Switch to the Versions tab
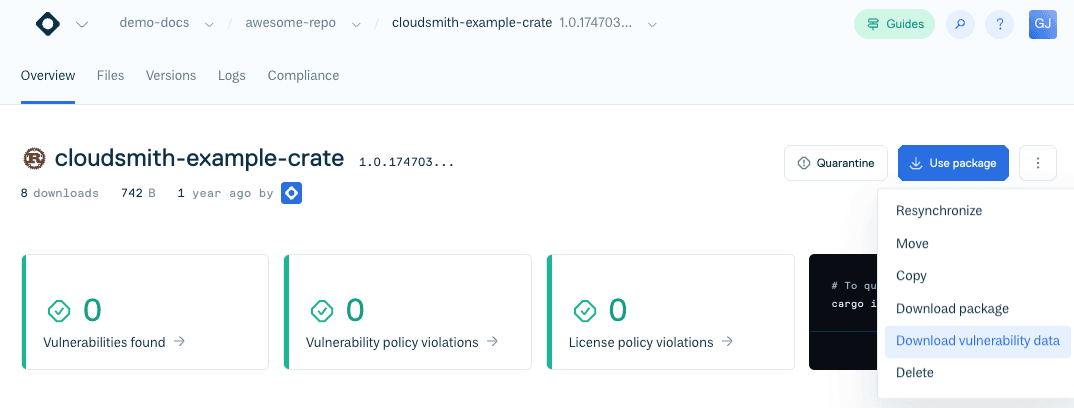 (x=171, y=76)
